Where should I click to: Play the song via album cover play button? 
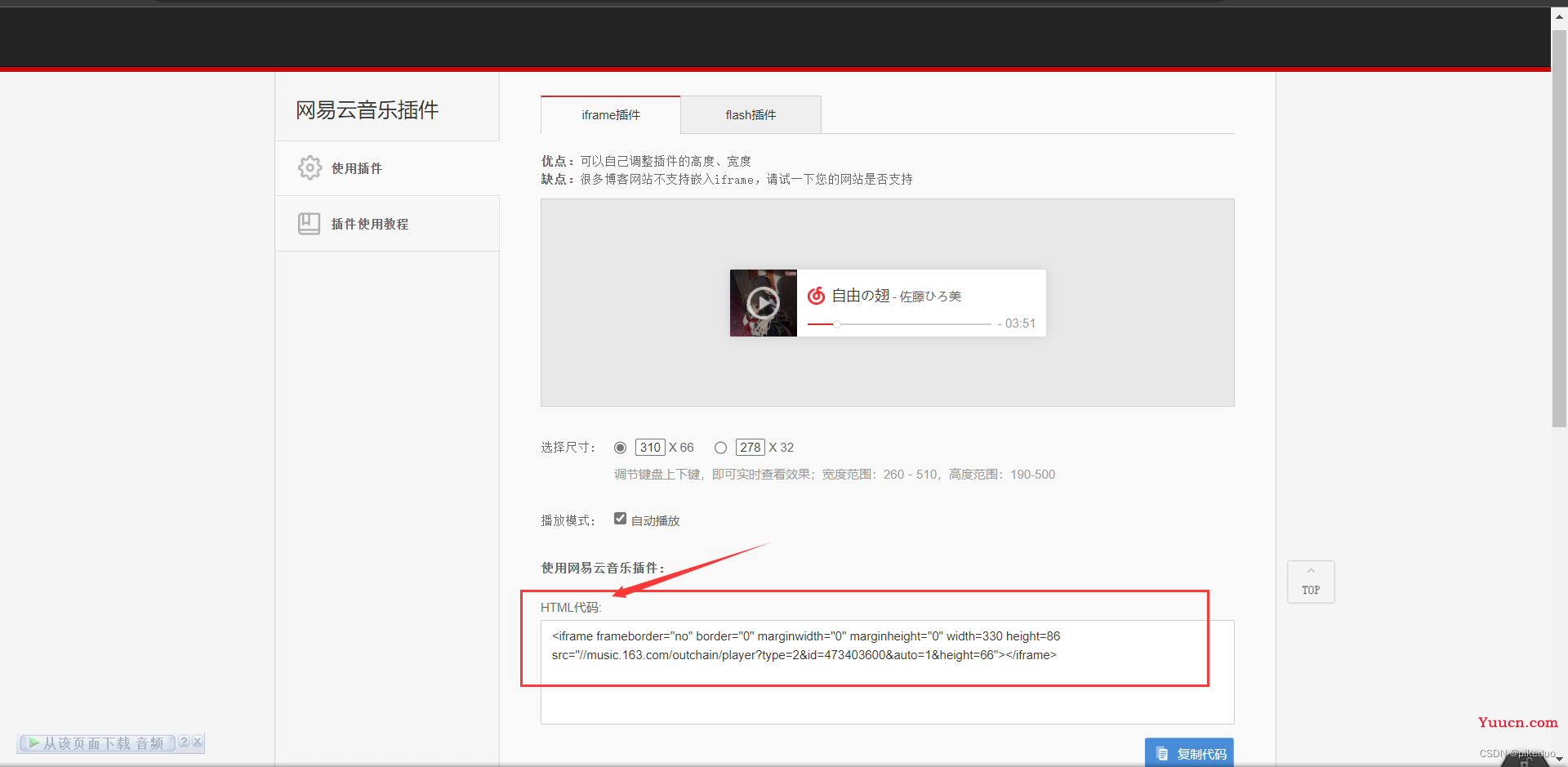763,303
